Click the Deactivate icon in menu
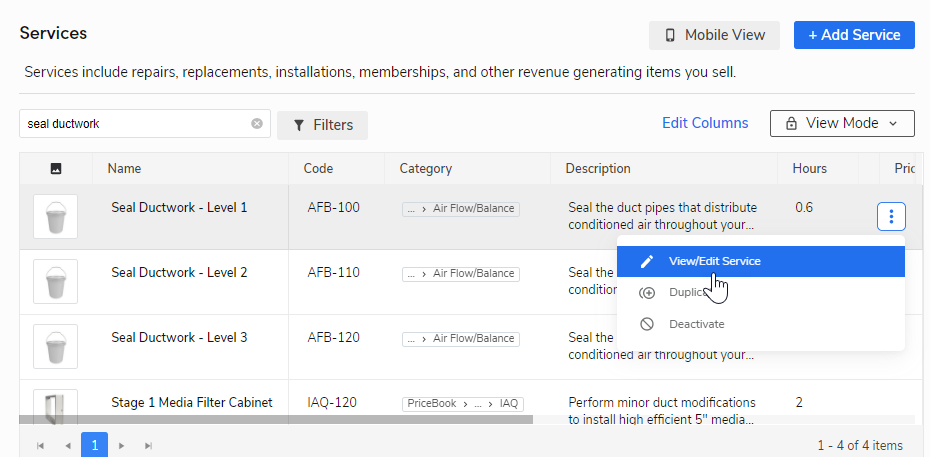This screenshot has height=458, width=930. point(647,324)
